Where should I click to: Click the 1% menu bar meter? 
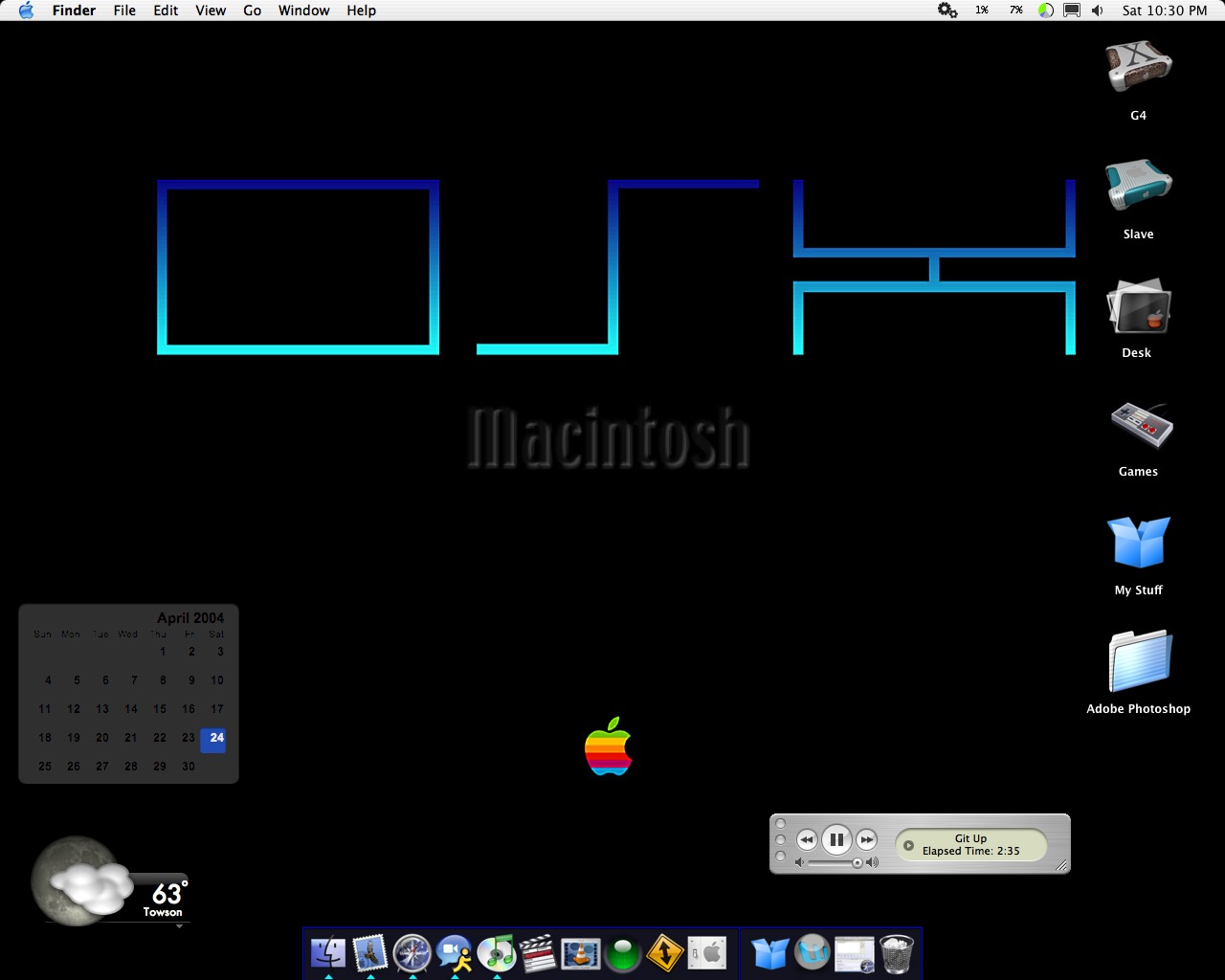coord(982,11)
